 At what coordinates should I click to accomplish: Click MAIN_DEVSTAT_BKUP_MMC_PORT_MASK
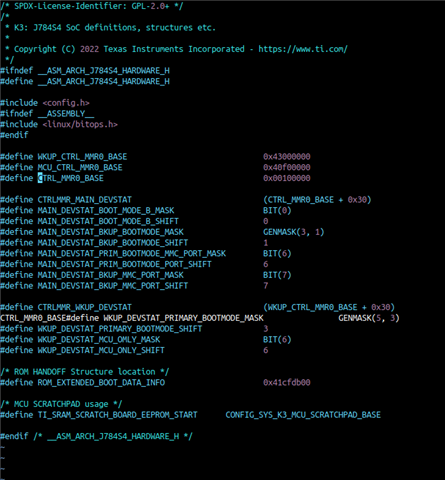click(110, 275)
